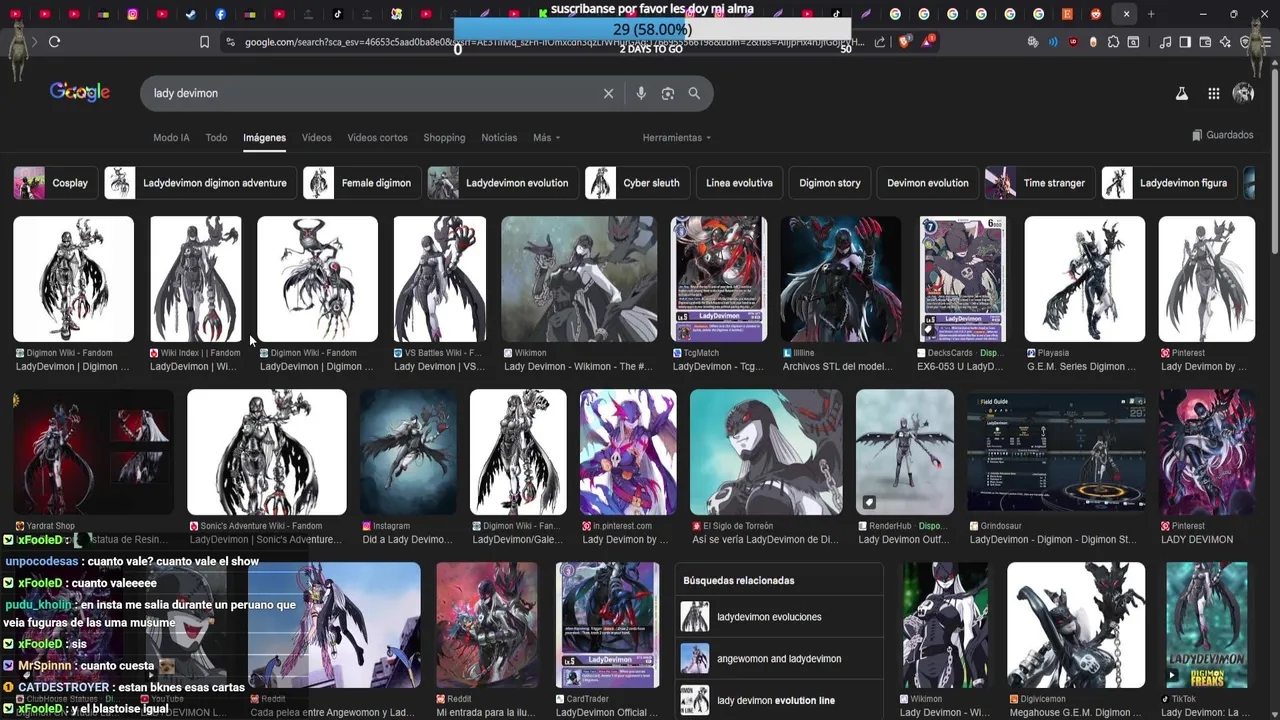Image resolution: width=1280 pixels, height=720 pixels.
Task: Open the Playasia G.E.M. Series image
Action: 1085,279
